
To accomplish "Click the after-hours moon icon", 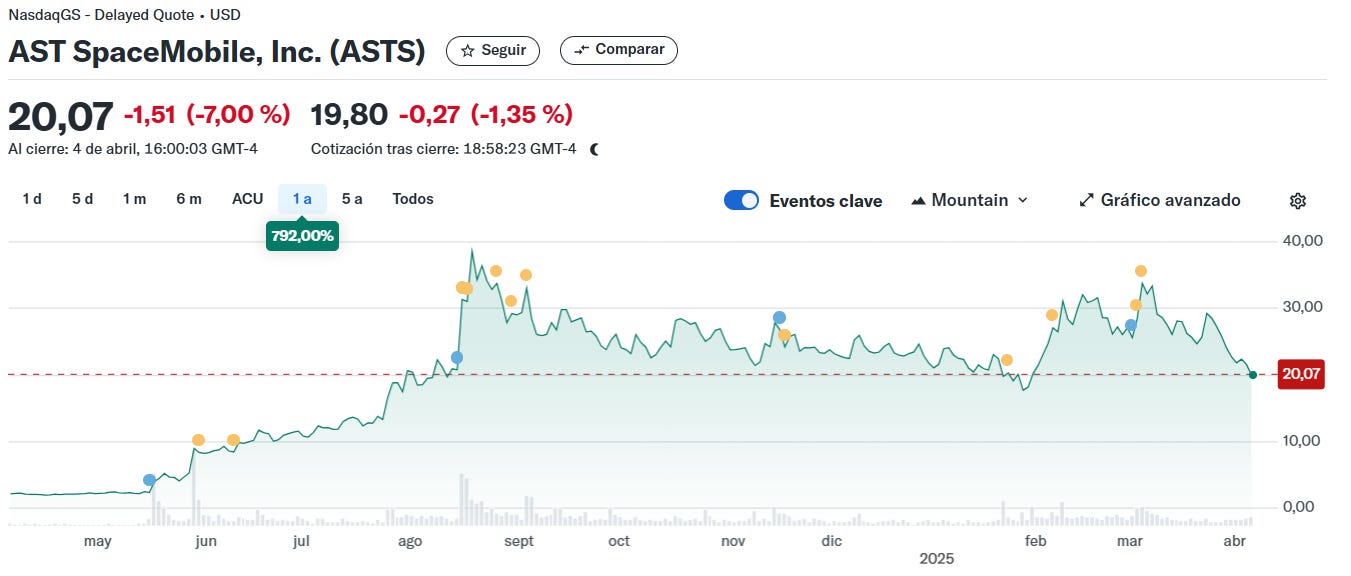I will 595,149.
